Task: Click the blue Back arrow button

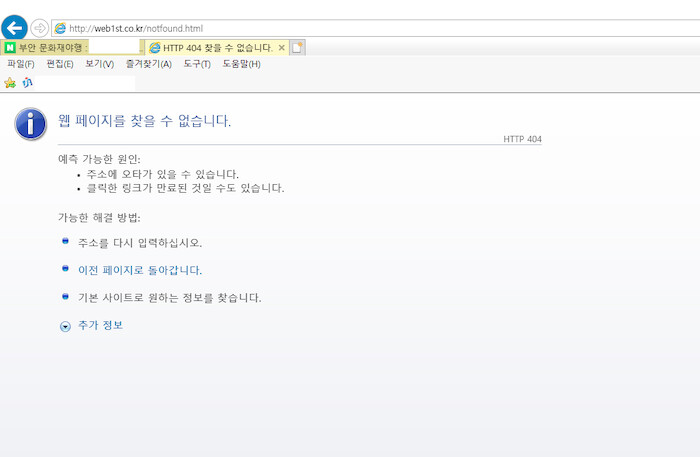Action: pyautogui.click(x=14, y=28)
